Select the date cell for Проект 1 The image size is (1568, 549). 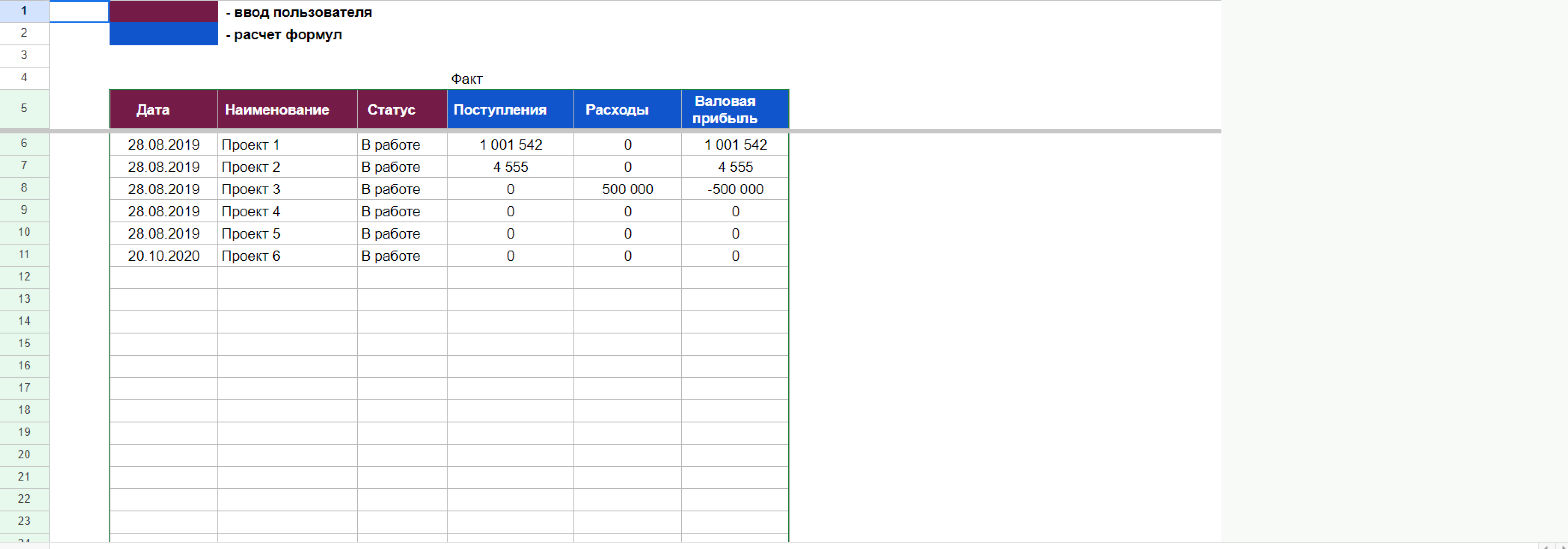(x=163, y=145)
